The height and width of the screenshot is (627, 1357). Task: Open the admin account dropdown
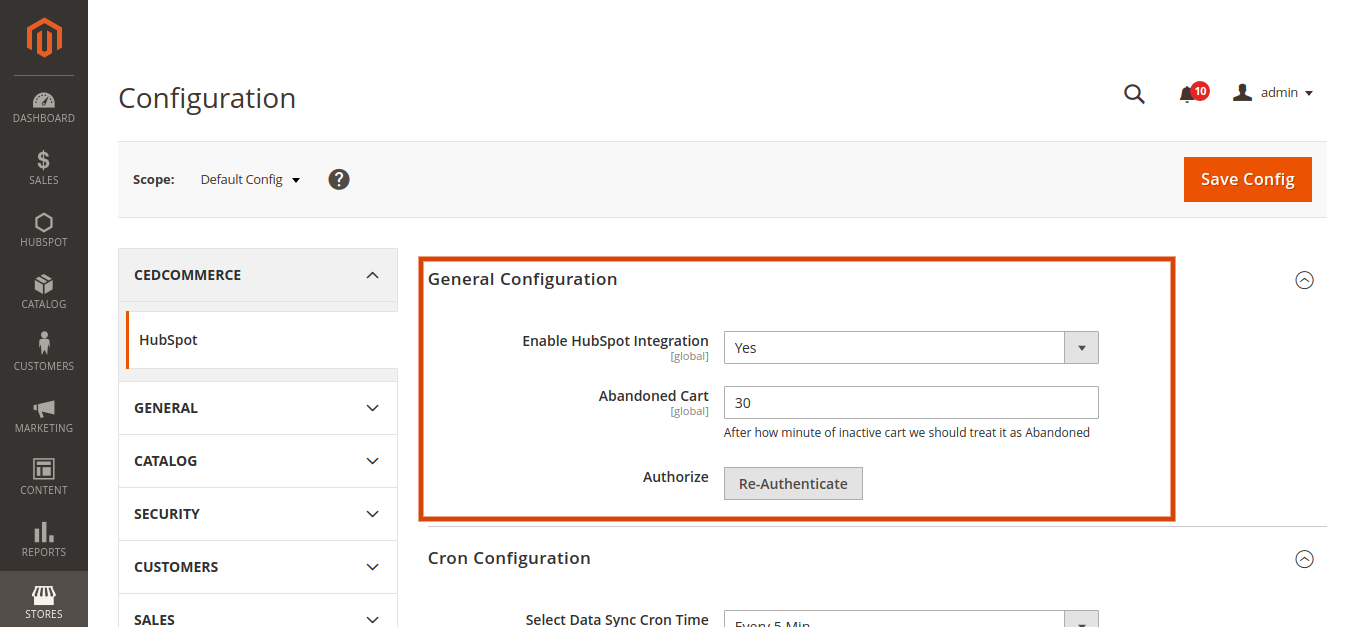[x=1273, y=93]
